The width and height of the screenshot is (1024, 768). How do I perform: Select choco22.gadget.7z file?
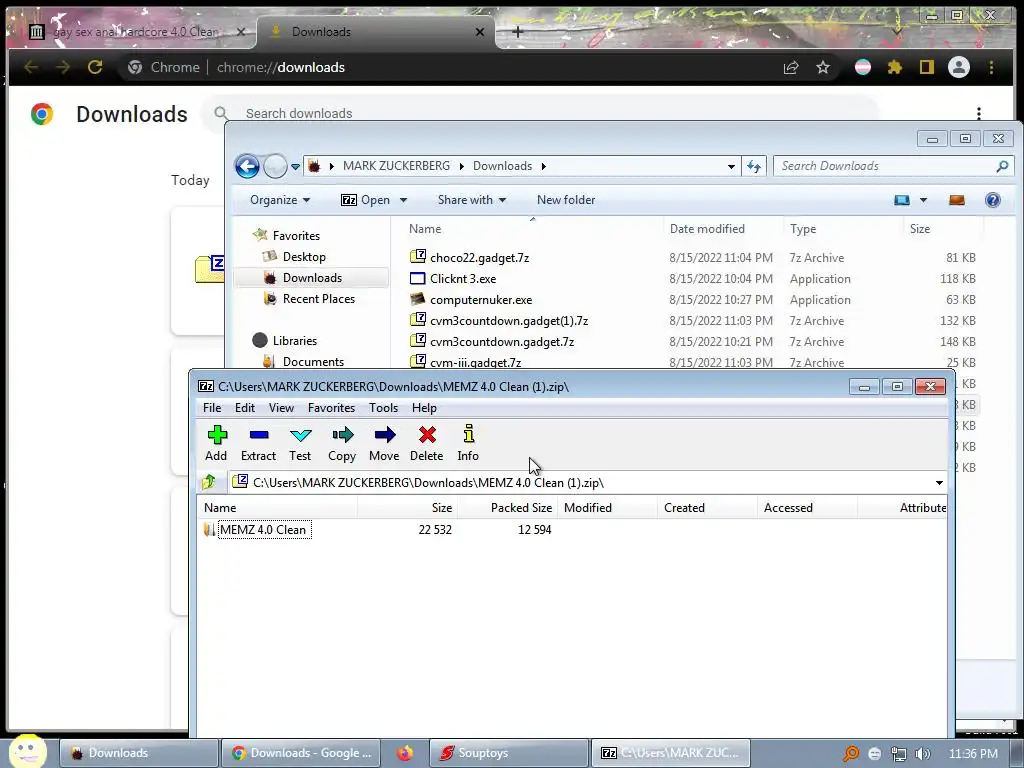click(x=479, y=257)
